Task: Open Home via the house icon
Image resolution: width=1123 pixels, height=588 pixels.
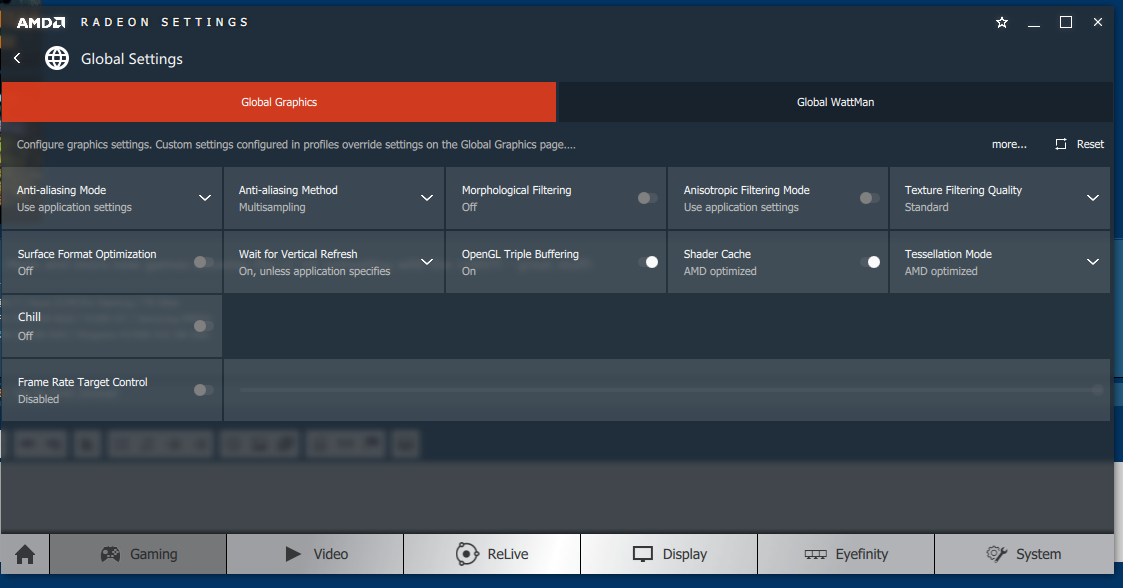Action: click(25, 554)
